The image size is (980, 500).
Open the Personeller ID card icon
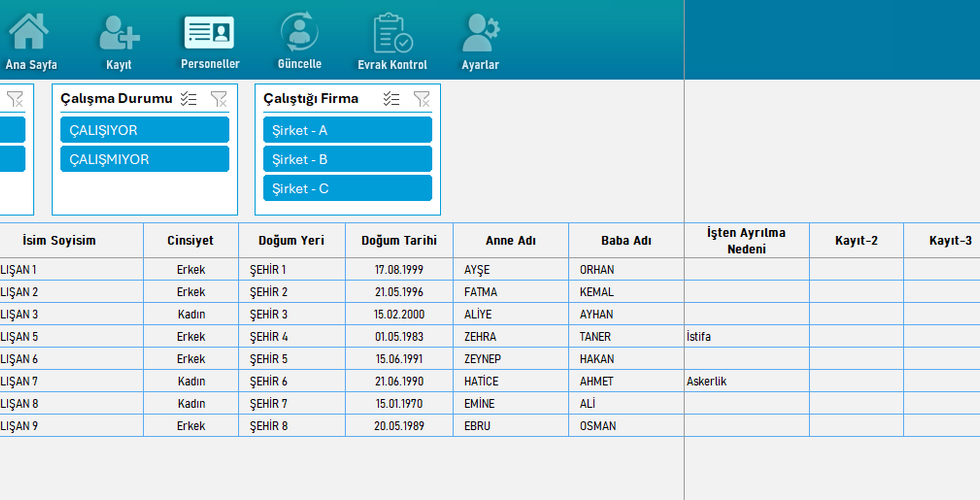coord(209,32)
